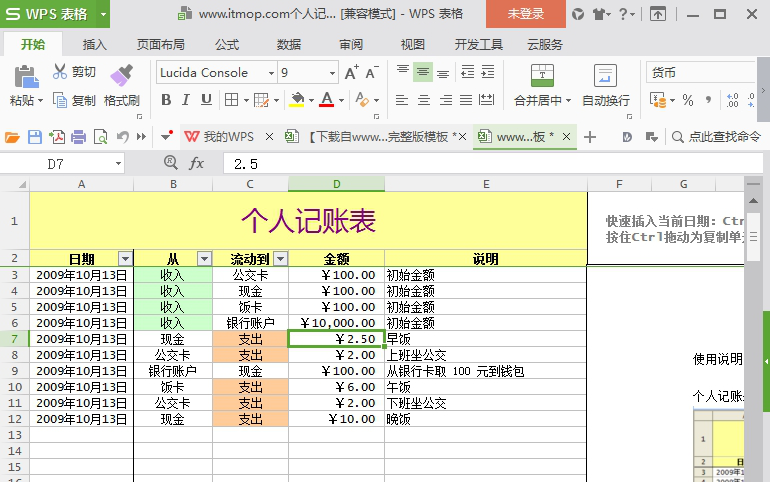Apply comma thousands separator style
Screen dimensions: 770x501
coord(708,100)
